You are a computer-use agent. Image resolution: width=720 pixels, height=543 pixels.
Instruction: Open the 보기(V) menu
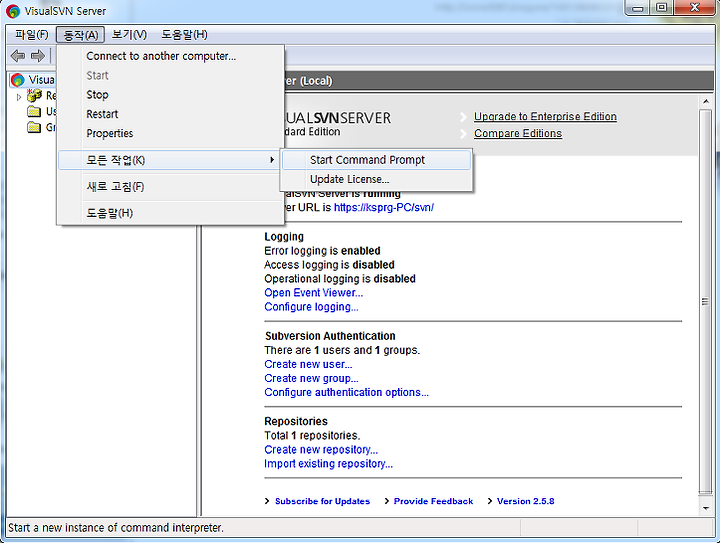click(129, 35)
